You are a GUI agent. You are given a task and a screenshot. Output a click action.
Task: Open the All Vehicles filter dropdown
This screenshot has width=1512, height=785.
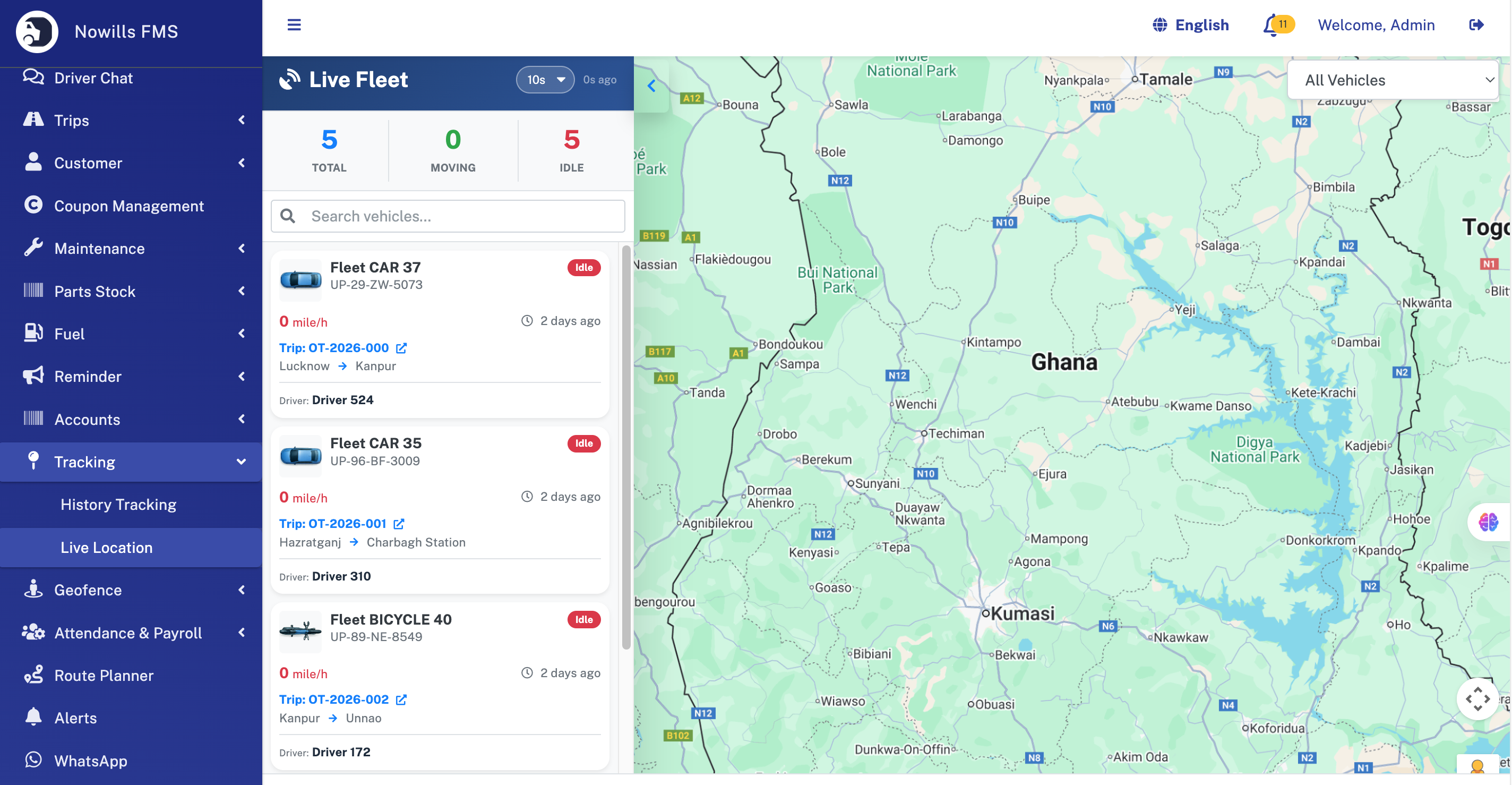[x=1393, y=80]
